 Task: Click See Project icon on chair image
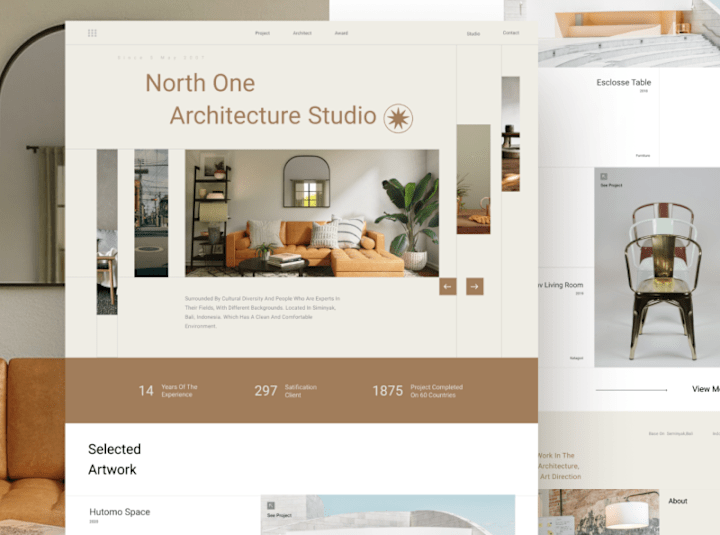(604, 176)
